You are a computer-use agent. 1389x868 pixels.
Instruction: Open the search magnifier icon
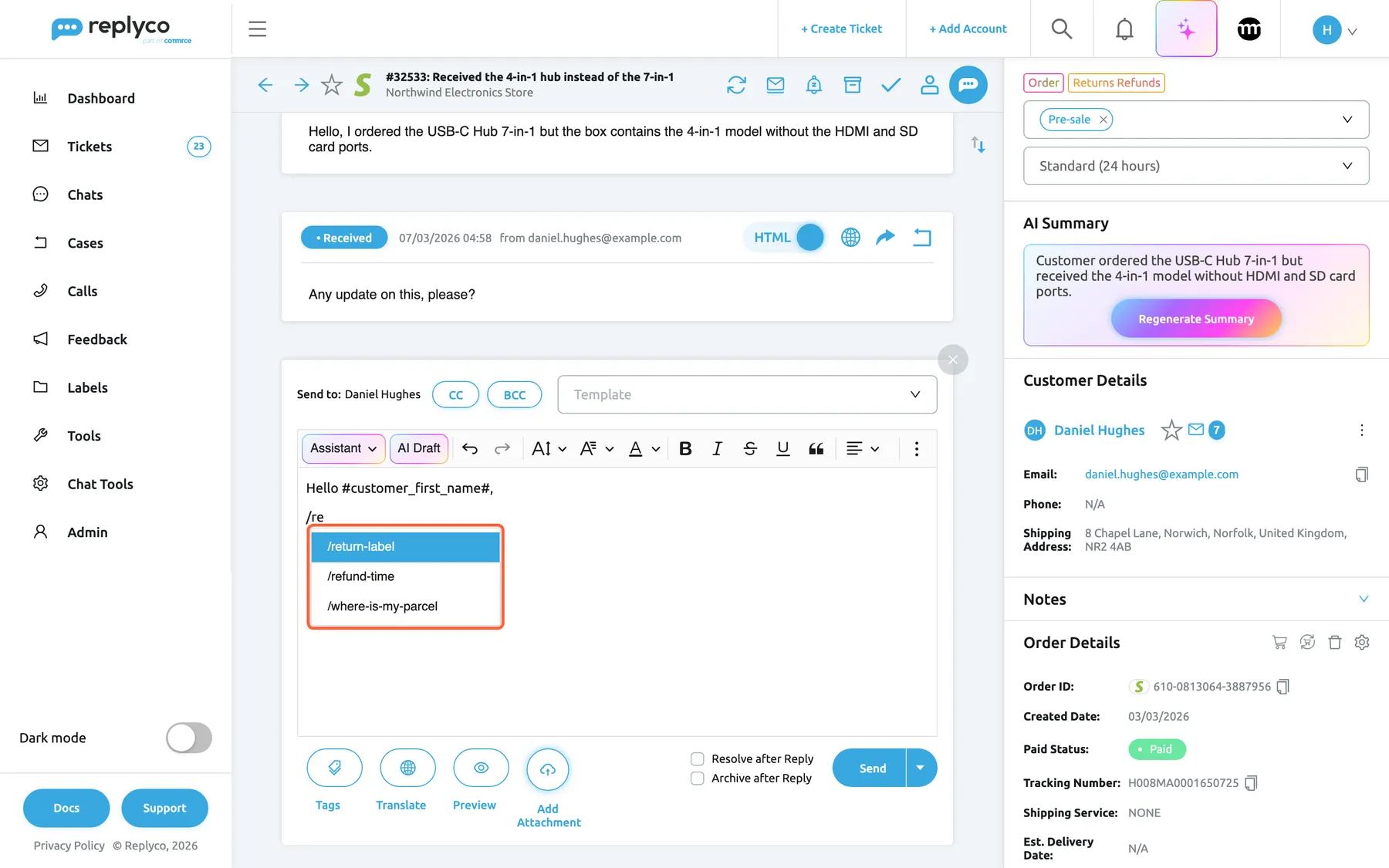pyautogui.click(x=1062, y=29)
